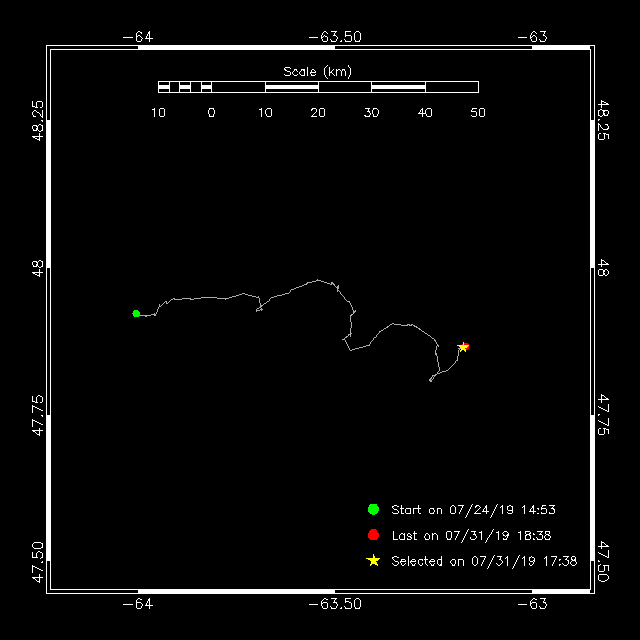This screenshot has height=640, width=640.
Task: Click the scale bar segment between 10 and 20
Action: [292, 87]
